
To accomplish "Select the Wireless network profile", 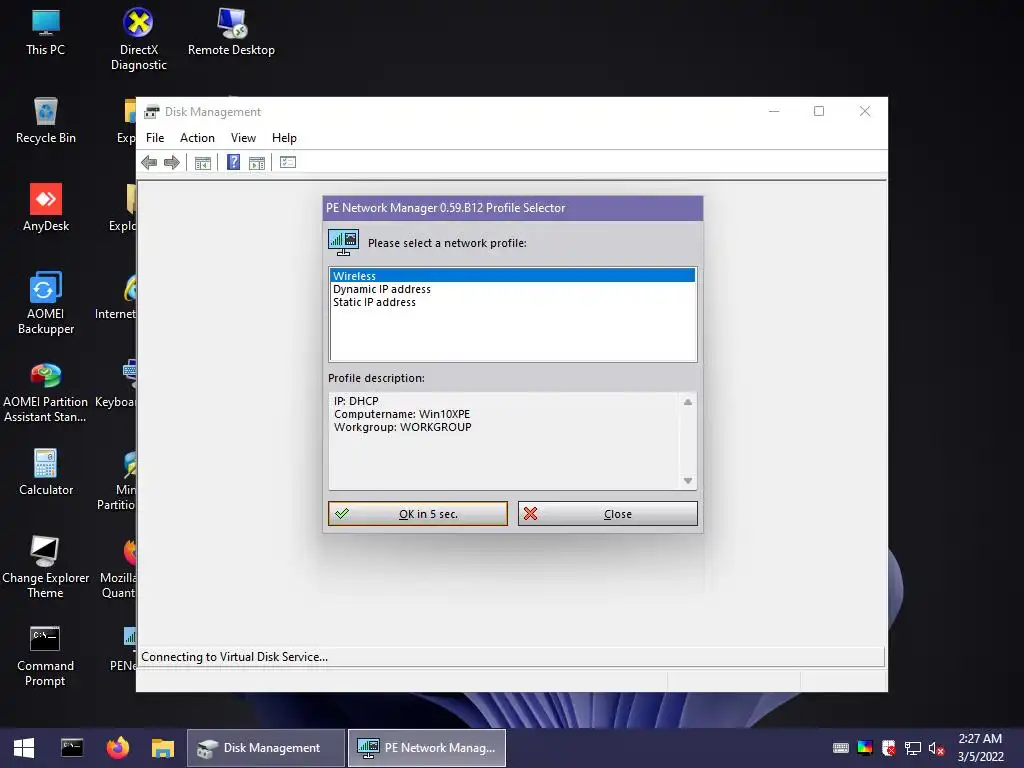I will click(x=513, y=276).
